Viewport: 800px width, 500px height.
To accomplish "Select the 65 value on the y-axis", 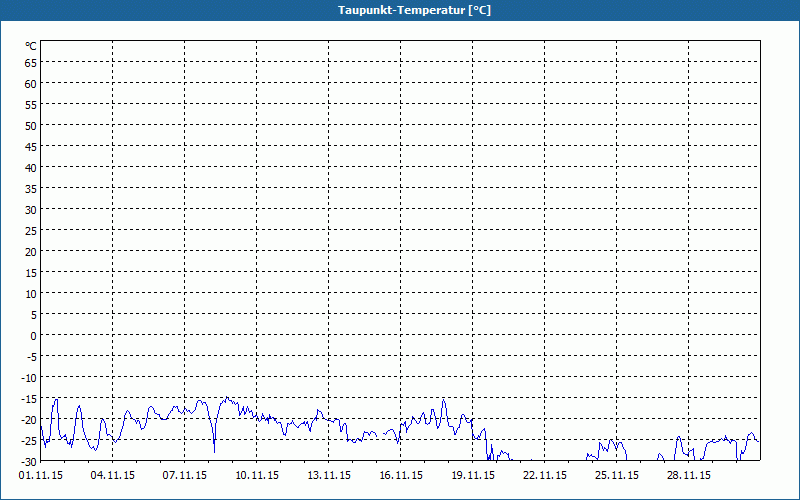I will (31, 62).
